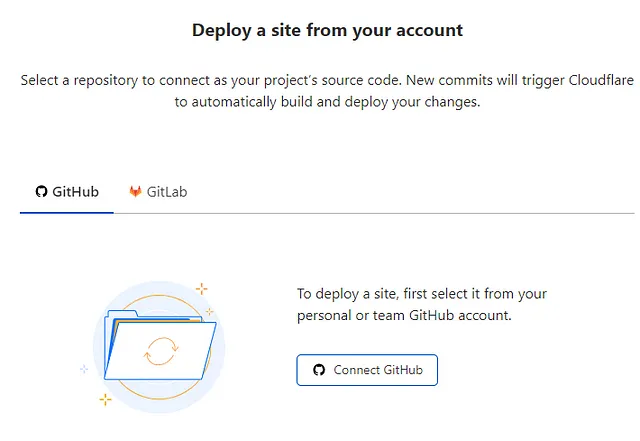Click the "To deploy a site" instruction text
The height and width of the screenshot is (441, 640).
421,294
